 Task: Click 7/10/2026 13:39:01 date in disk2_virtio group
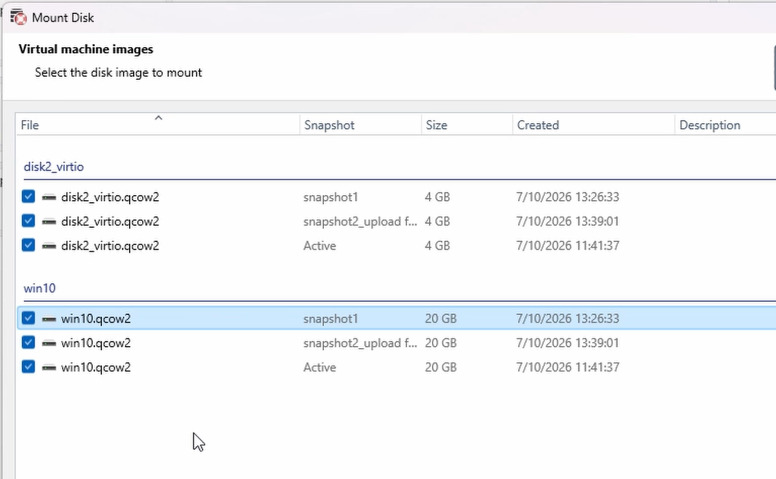coord(567,221)
